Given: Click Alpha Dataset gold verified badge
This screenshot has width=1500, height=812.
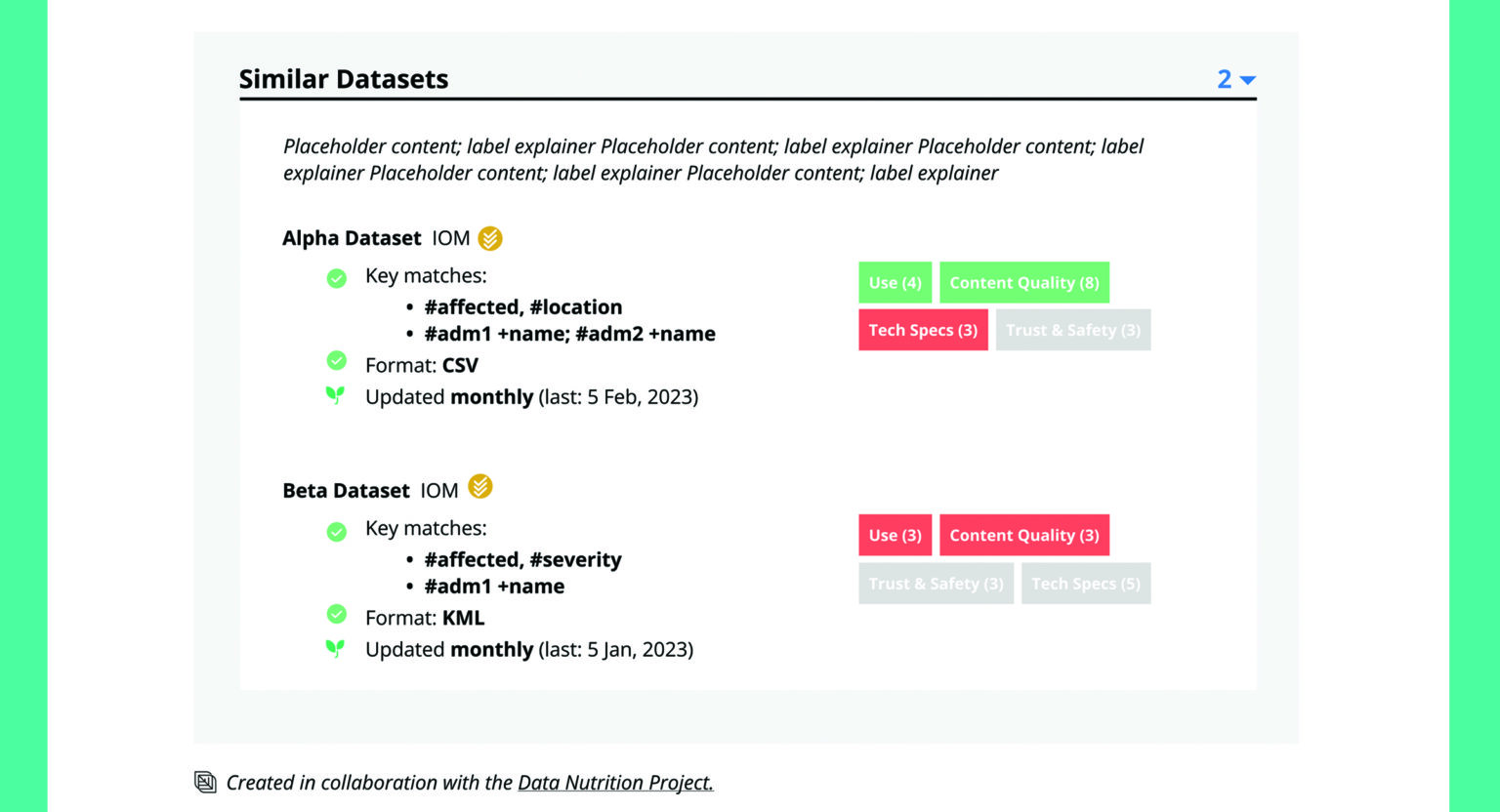Looking at the screenshot, I should click(490, 238).
